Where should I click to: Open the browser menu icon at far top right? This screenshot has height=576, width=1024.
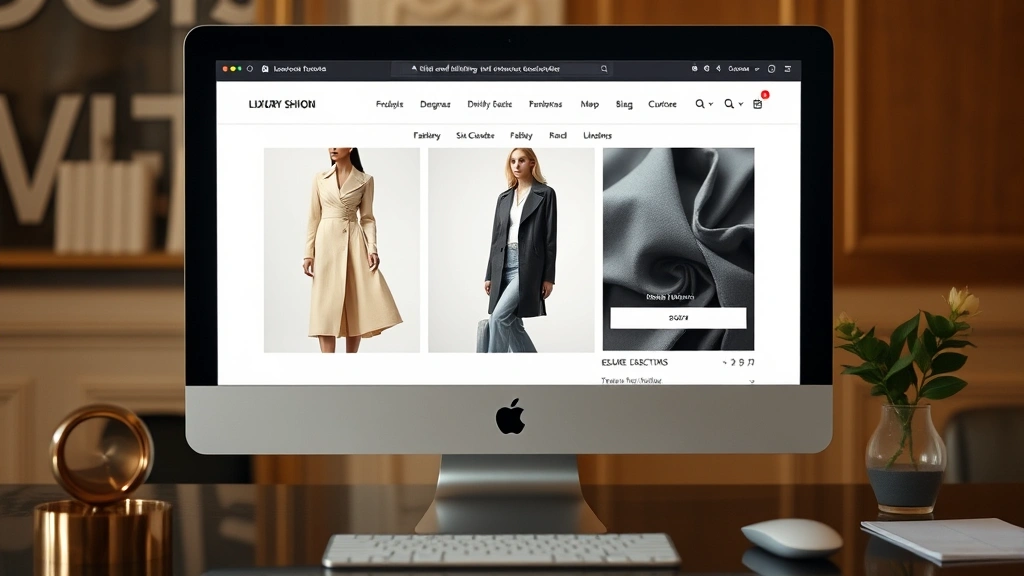pos(788,69)
